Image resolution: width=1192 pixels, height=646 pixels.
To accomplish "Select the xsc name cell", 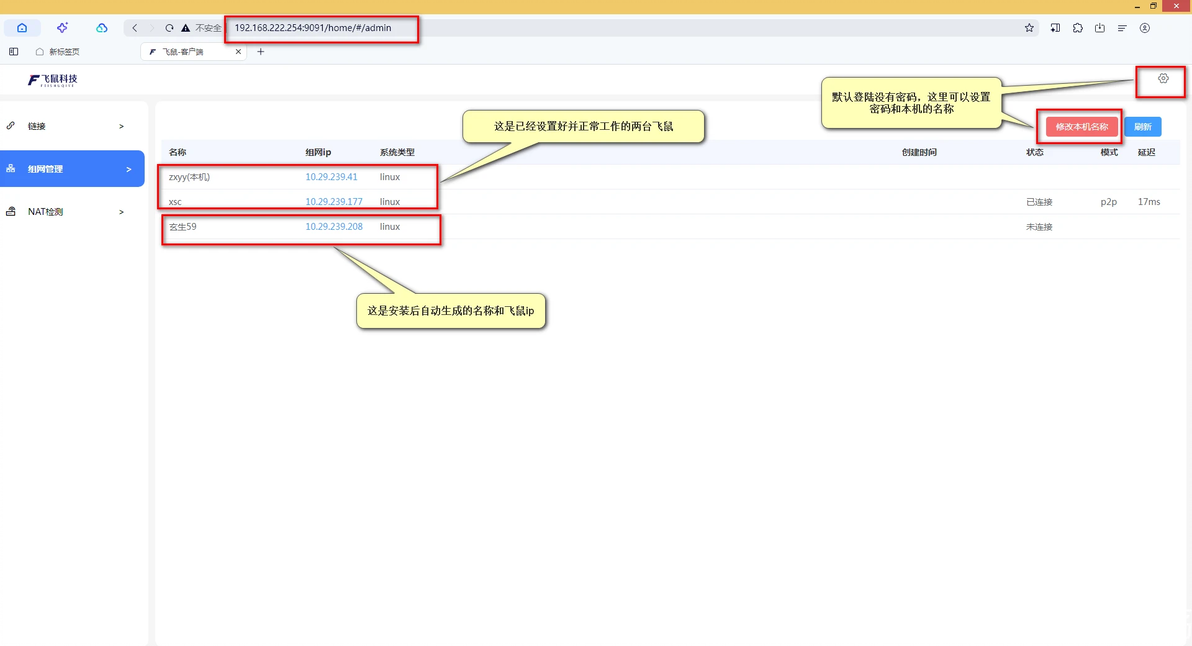I will click(175, 202).
